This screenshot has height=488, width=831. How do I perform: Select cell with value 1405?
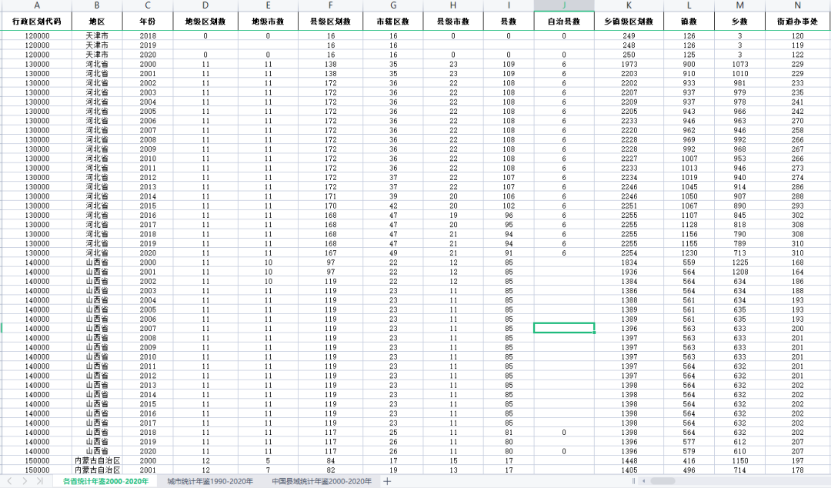tap(629, 470)
